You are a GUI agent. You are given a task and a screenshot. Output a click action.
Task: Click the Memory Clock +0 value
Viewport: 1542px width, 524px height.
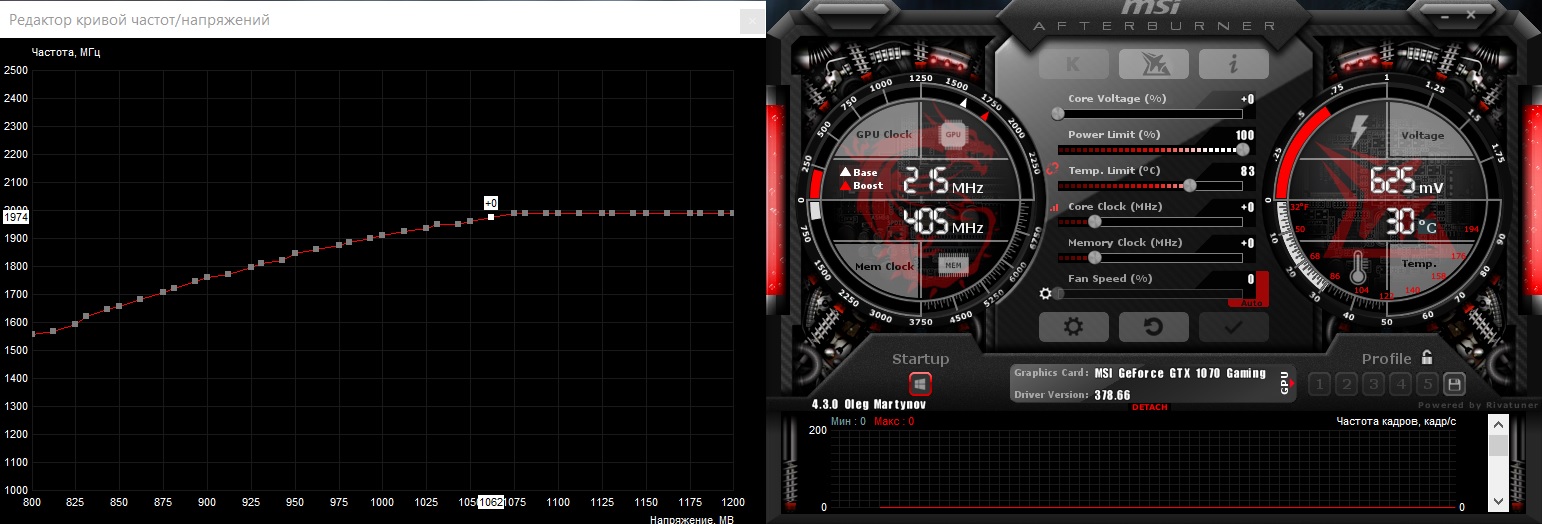coord(1247,243)
